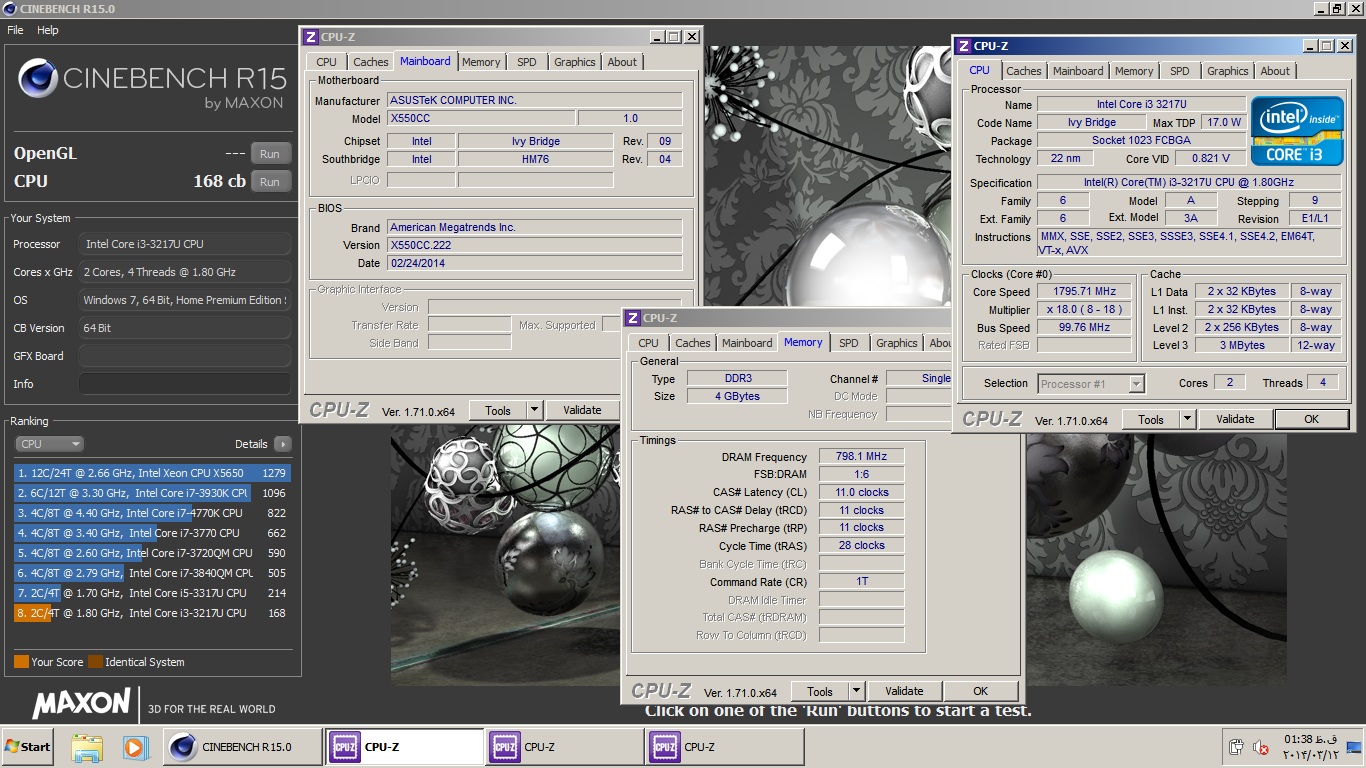The height and width of the screenshot is (768, 1366).
Task: Click OK in the Memory window
Action: click(x=980, y=691)
